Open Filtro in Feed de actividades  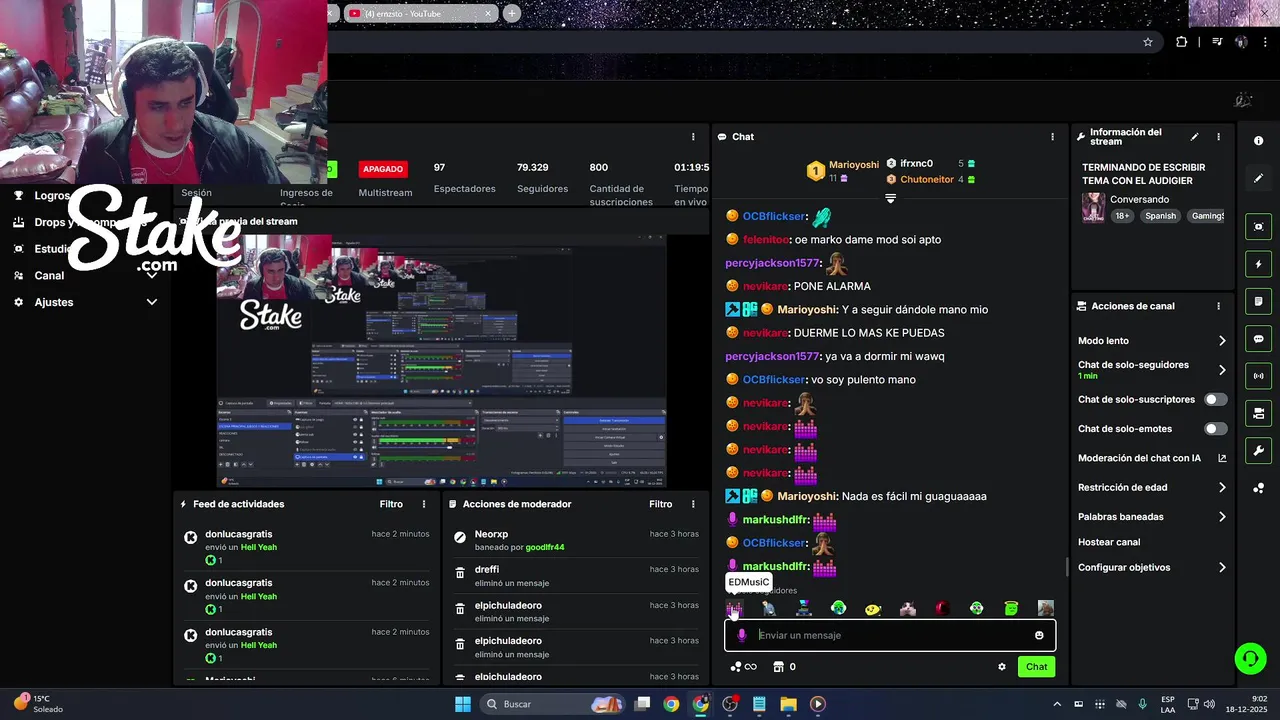coord(391,504)
